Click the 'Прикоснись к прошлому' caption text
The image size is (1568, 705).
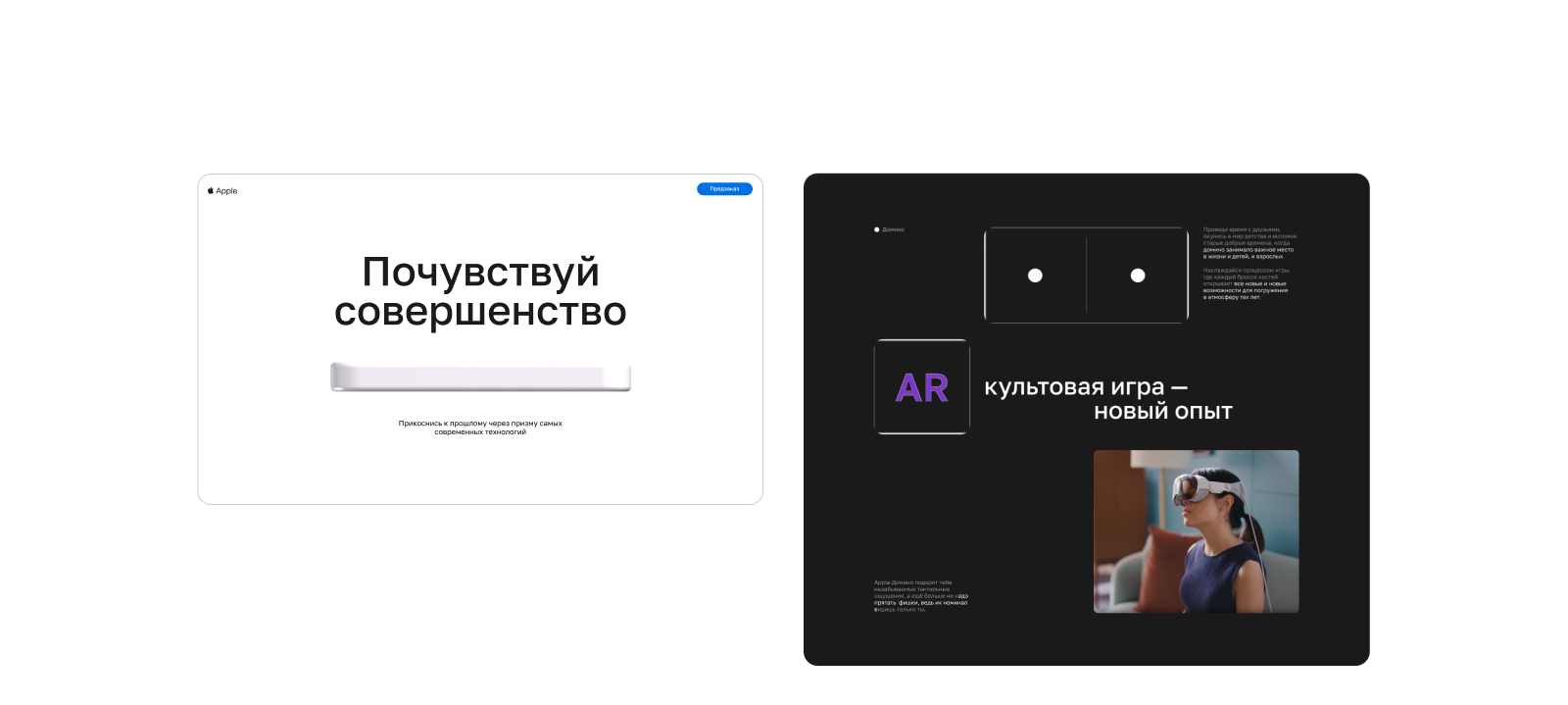click(480, 428)
